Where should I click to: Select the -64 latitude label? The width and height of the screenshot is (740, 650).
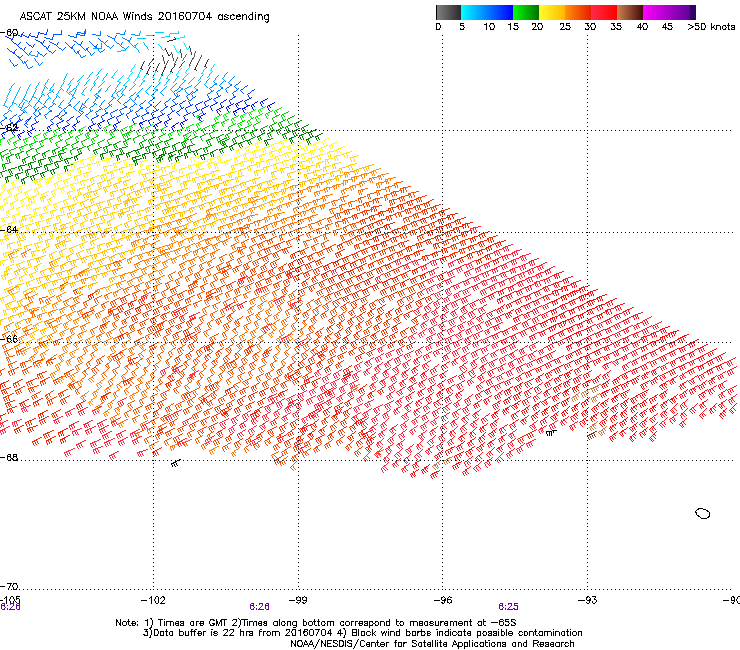click(9, 230)
